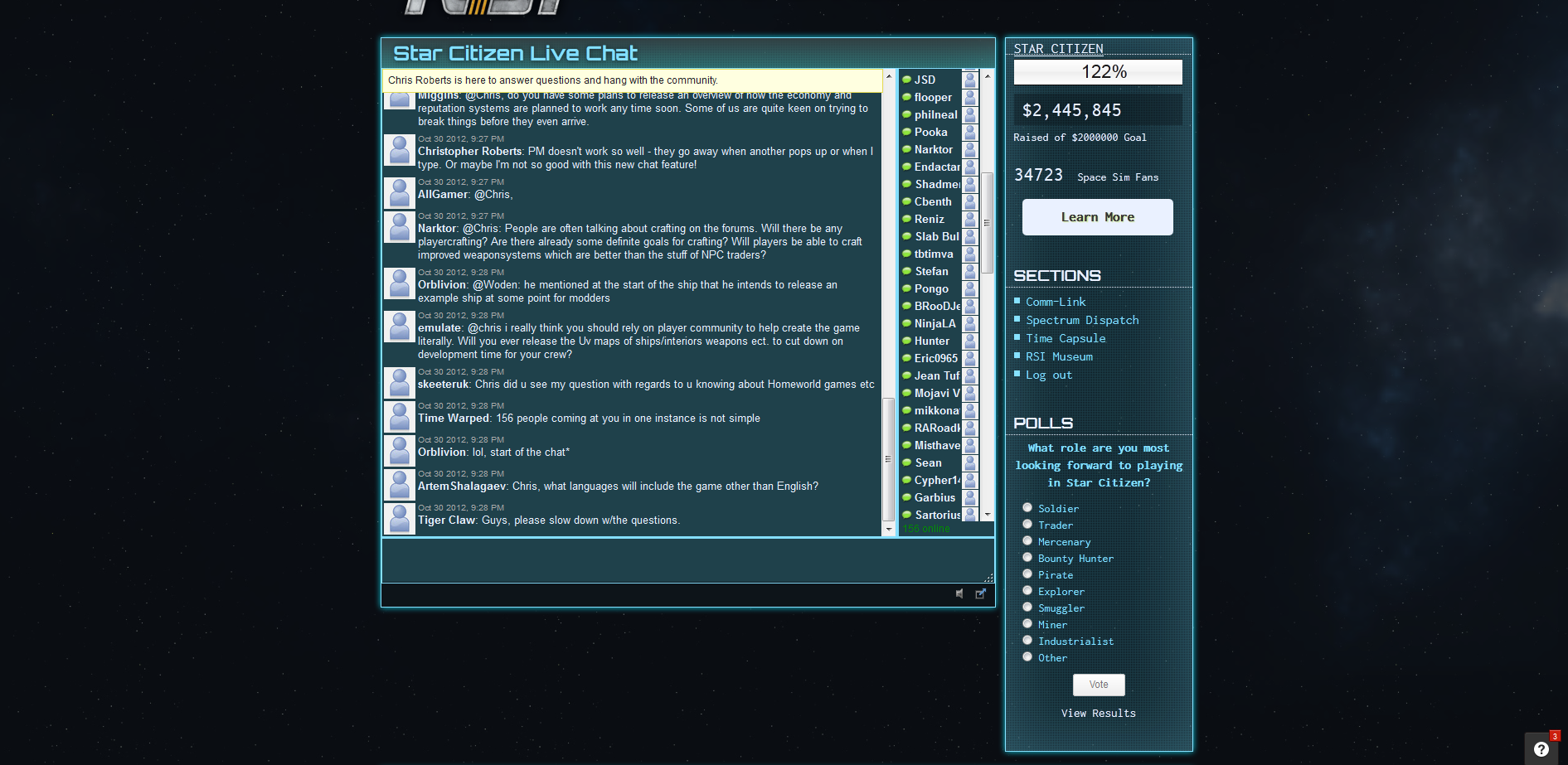
Task: Click Tiger Claw's chat avatar
Action: coord(399,519)
